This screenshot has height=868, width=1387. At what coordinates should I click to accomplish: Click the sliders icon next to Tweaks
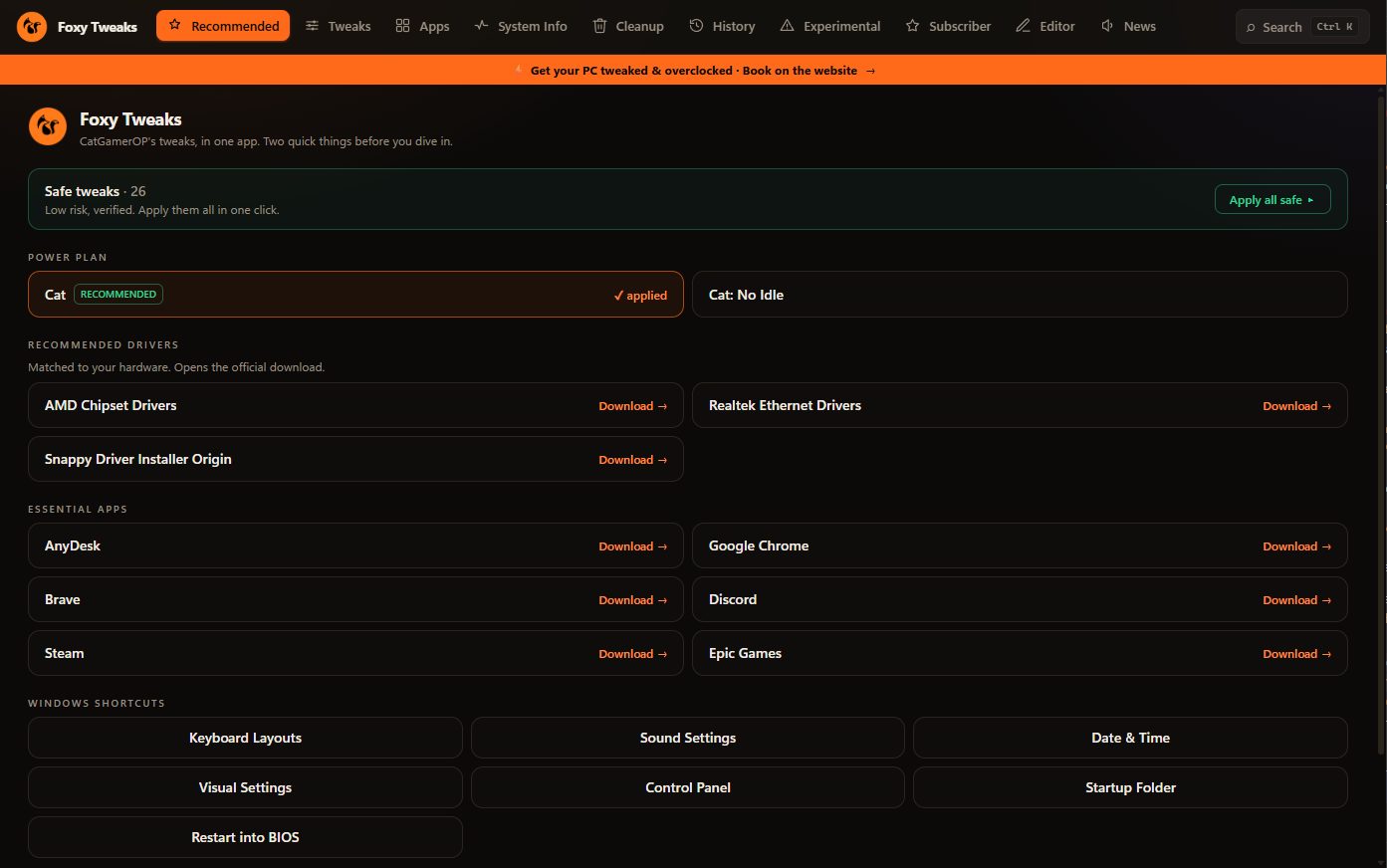click(x=312, y=25)
